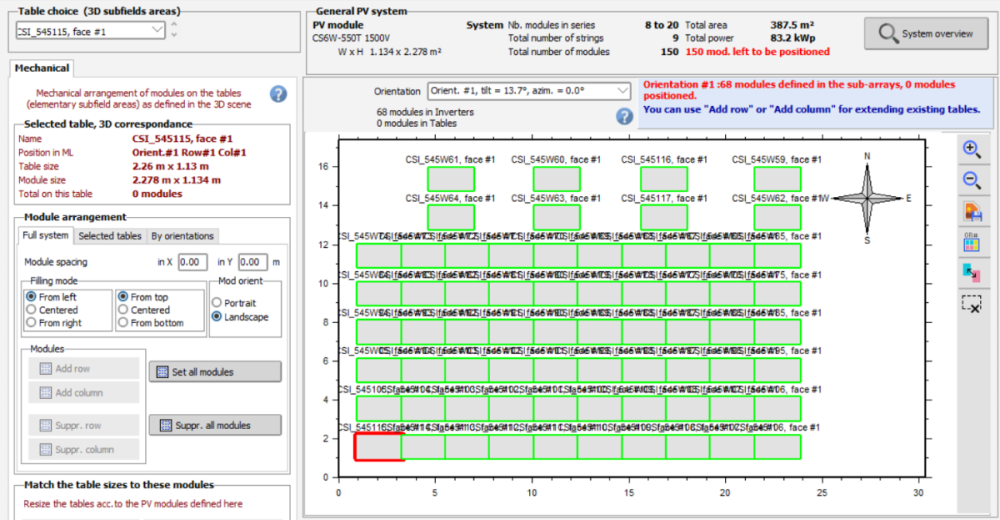1000x520 pixels.
Task: Click the module spacing in X field
Action: pos(193,262)
